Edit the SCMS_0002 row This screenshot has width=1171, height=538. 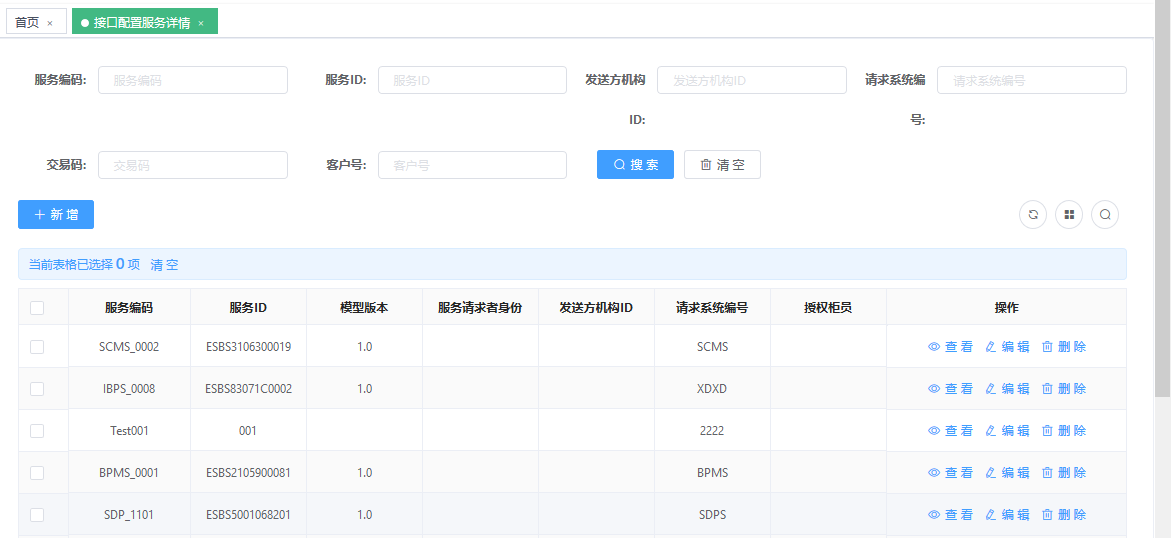click(1007, 347)
